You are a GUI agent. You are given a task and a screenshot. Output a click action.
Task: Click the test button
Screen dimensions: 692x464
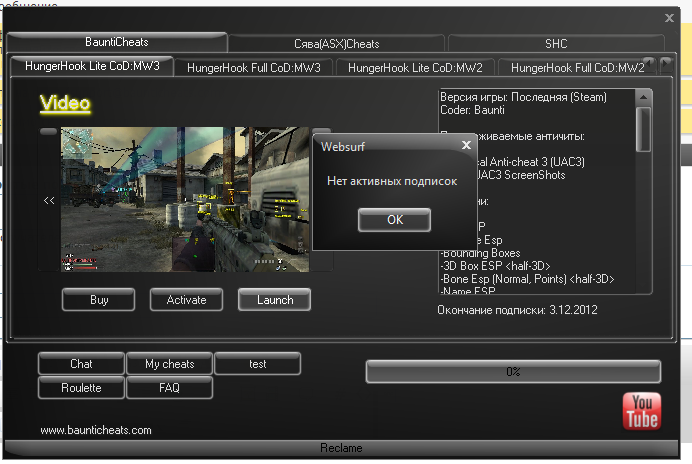pyautogui.click(x=258, y=364)
